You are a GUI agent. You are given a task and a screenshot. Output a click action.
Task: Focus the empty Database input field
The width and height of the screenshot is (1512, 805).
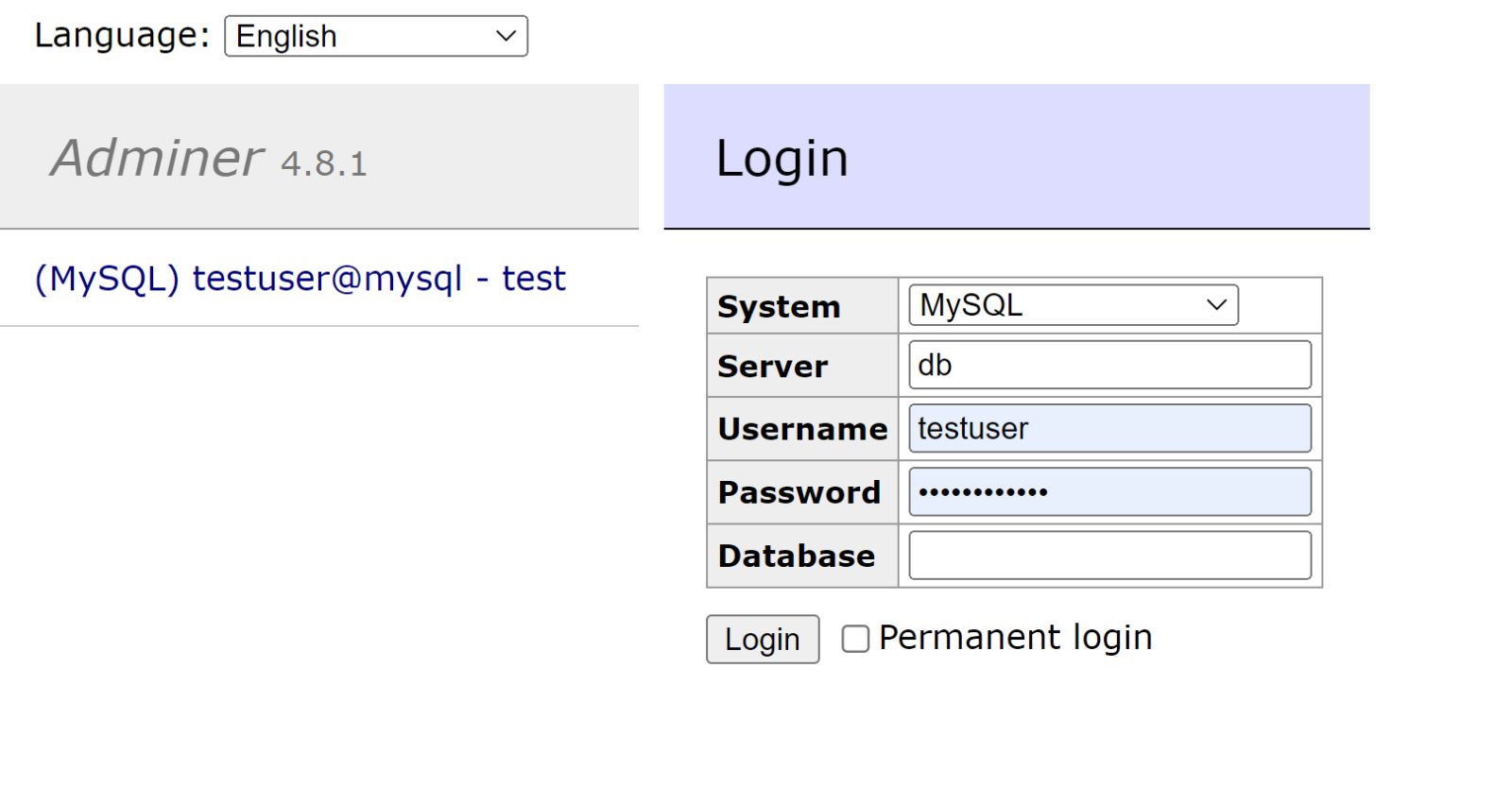1109,556
